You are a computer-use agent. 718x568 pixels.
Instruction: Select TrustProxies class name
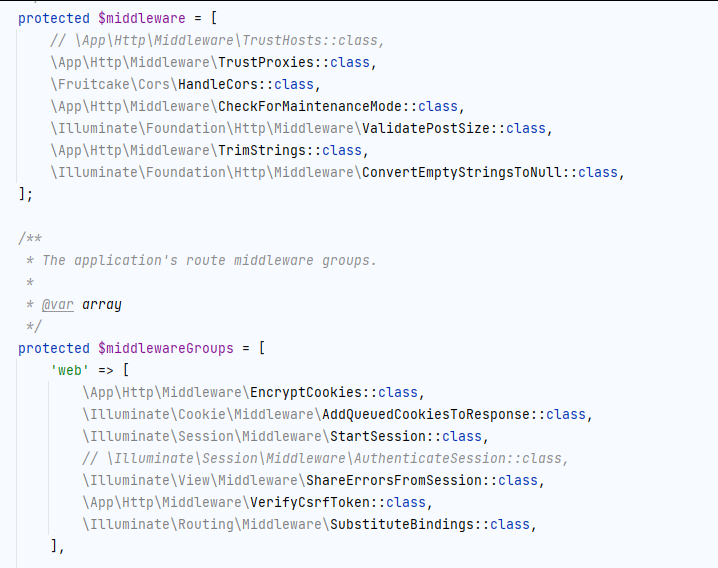coord(266,62)
